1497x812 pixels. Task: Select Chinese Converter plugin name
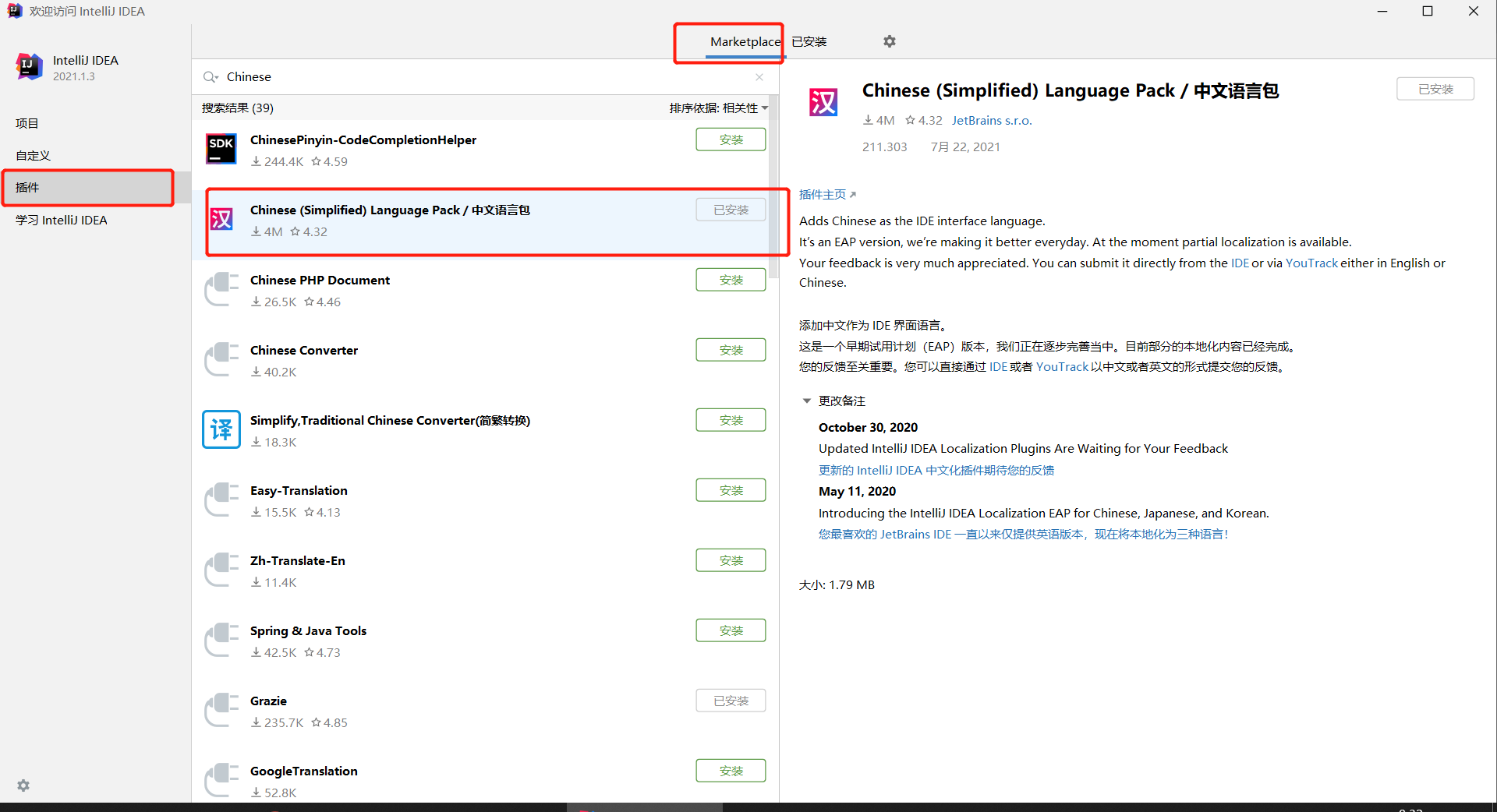coord(304,351)
